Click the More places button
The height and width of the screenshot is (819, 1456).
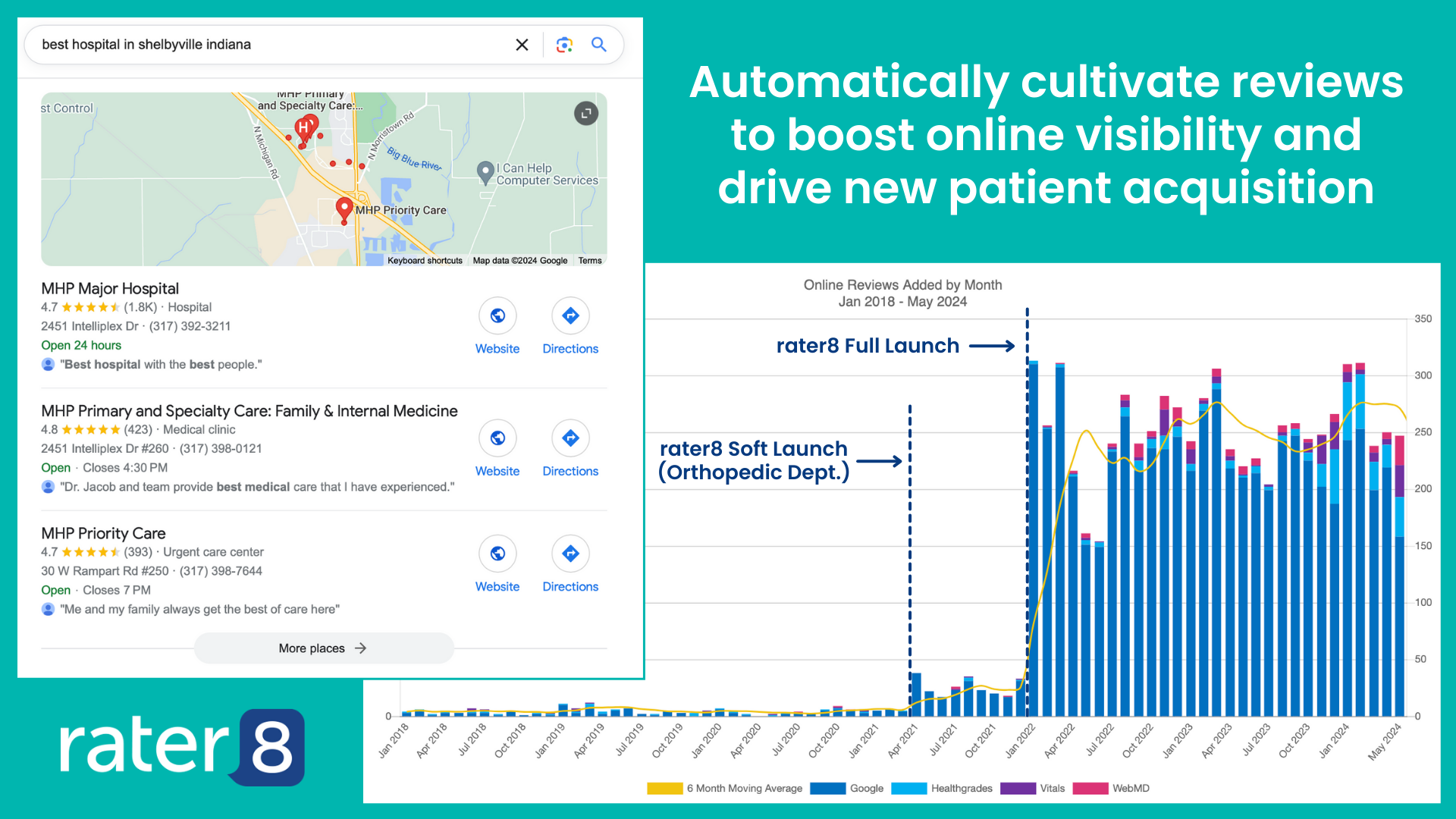click(x=324, y=648)
